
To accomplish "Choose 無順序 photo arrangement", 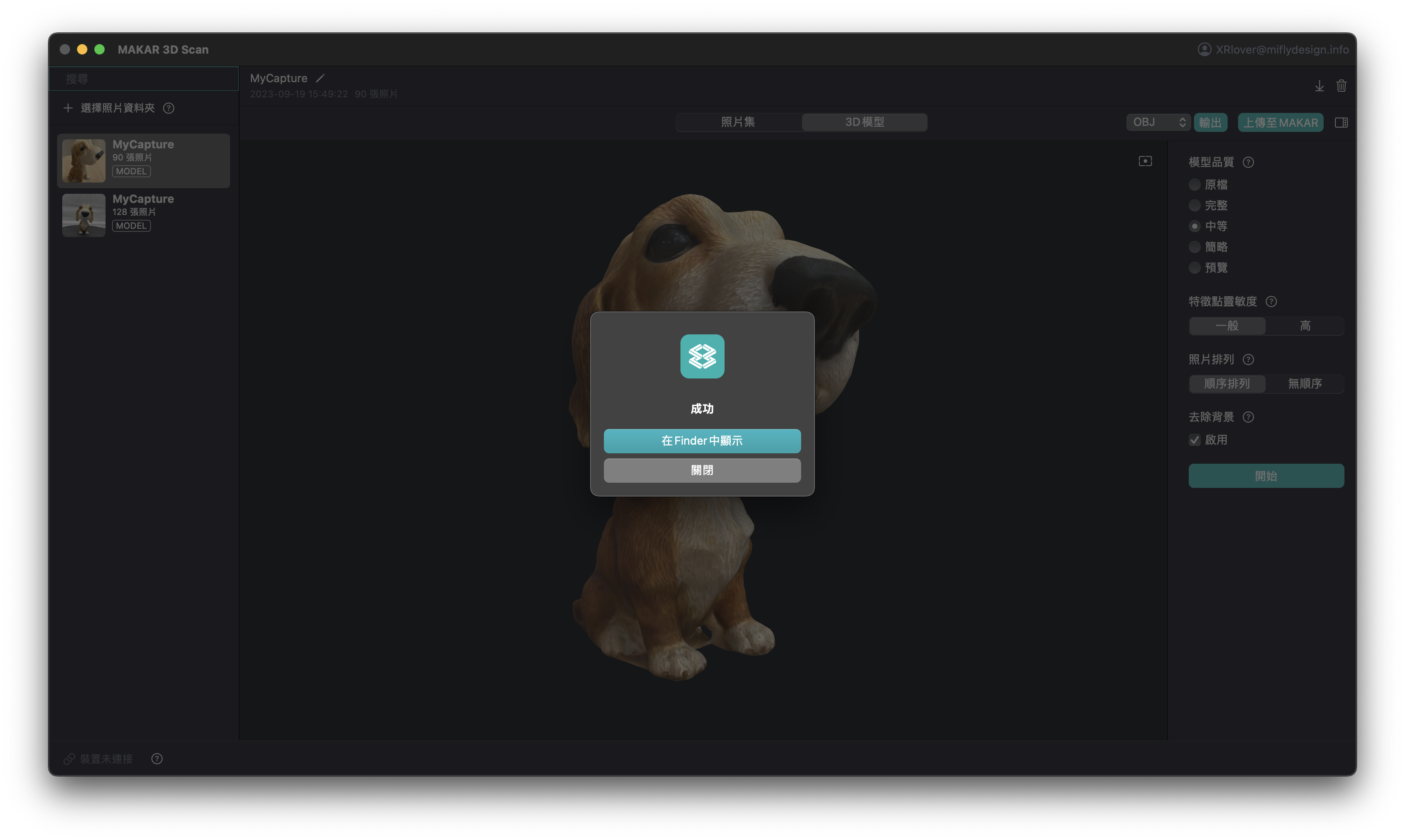I will [x=1305, y=384].
